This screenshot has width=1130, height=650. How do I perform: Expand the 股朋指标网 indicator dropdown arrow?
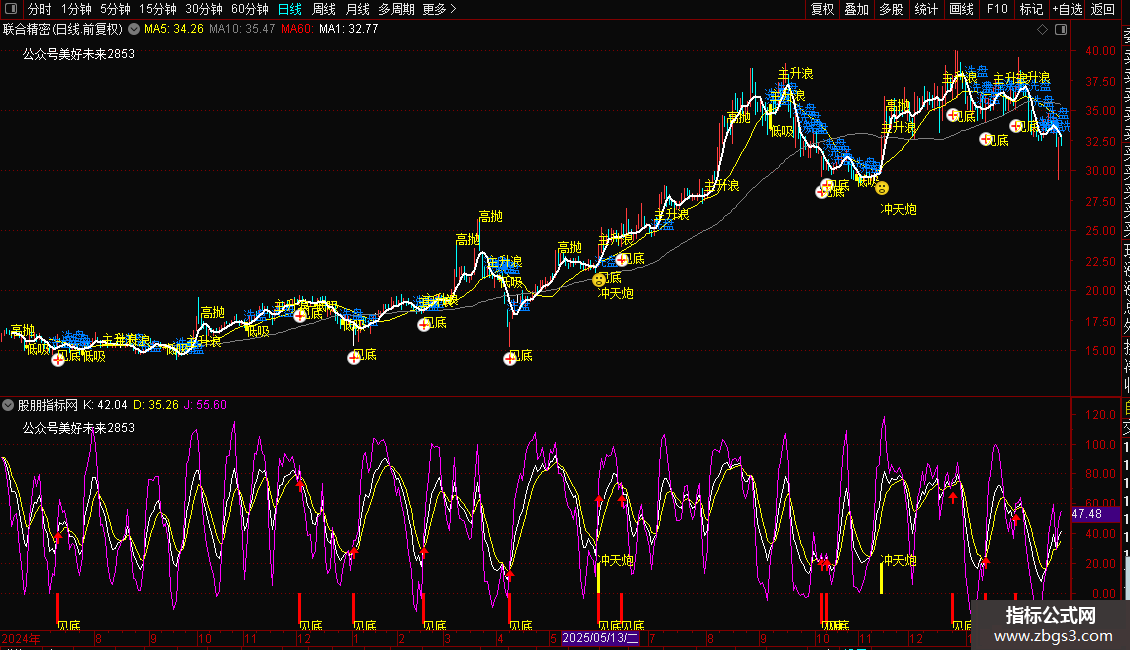pyautogui.click(x=9, y=405)
